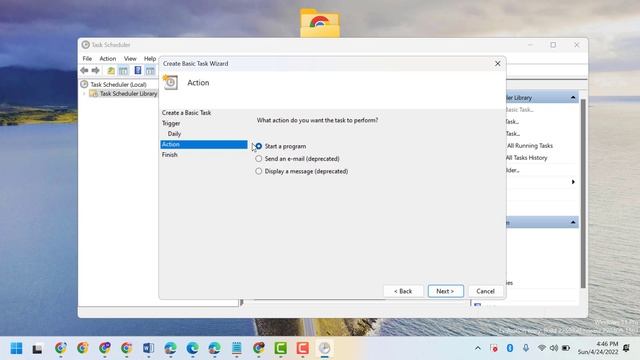Click the Back arrow toolbar icon
The height and width of the screenshot is (360, 640).
point(84,71)
